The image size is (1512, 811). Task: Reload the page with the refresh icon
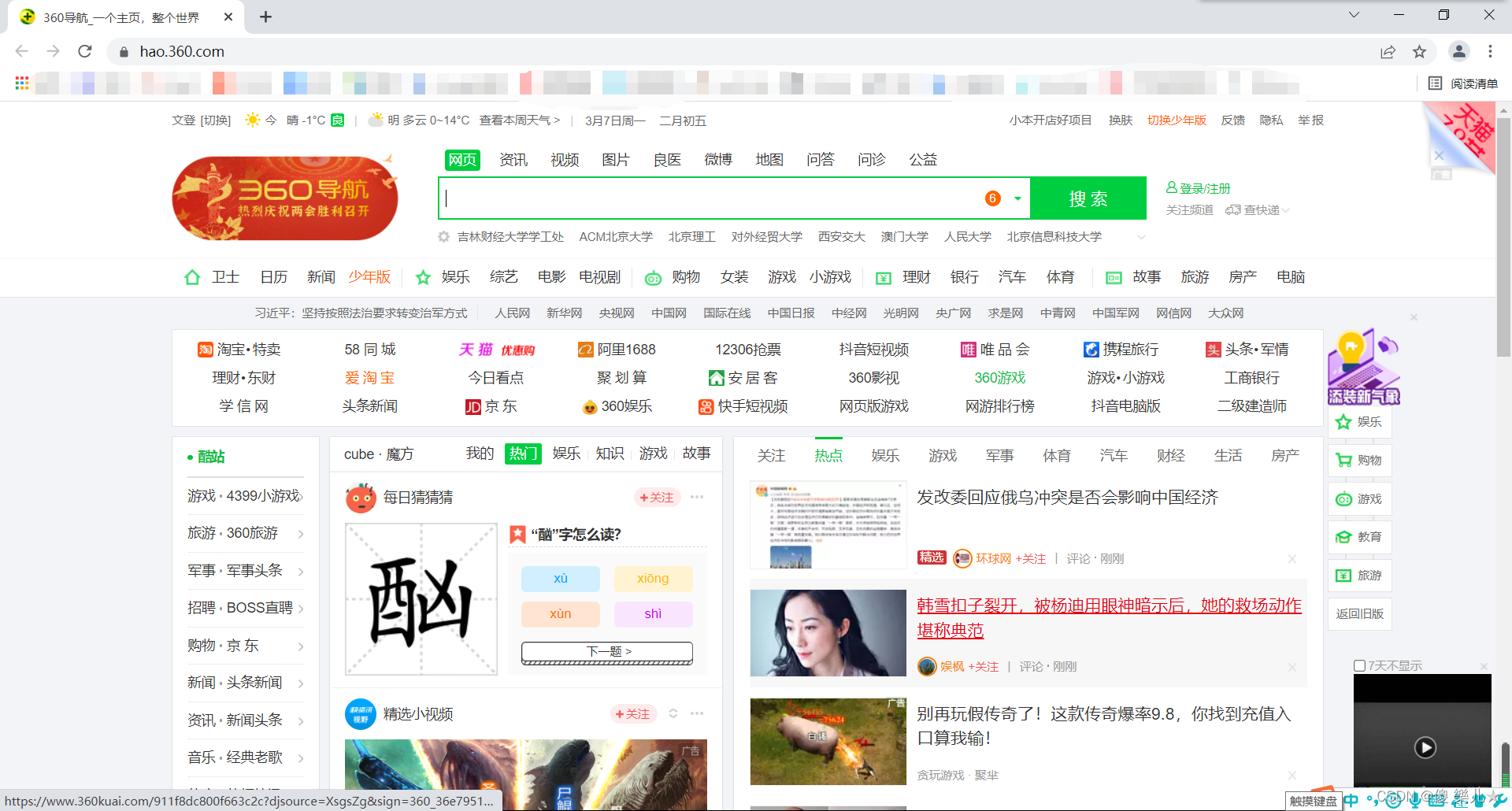[85, 51]
